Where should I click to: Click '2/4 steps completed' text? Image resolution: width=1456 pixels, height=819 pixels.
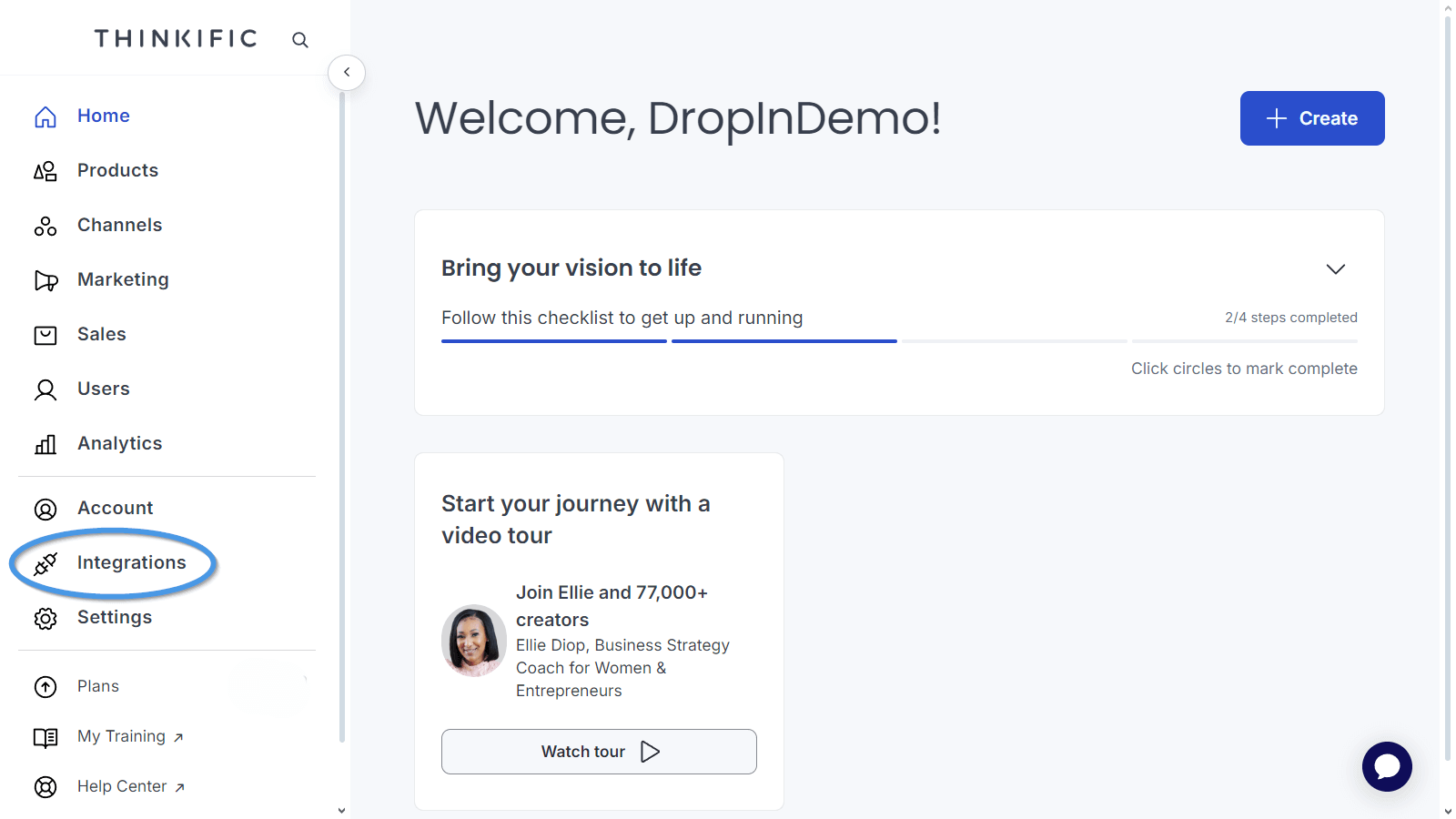coord(1291,318)
